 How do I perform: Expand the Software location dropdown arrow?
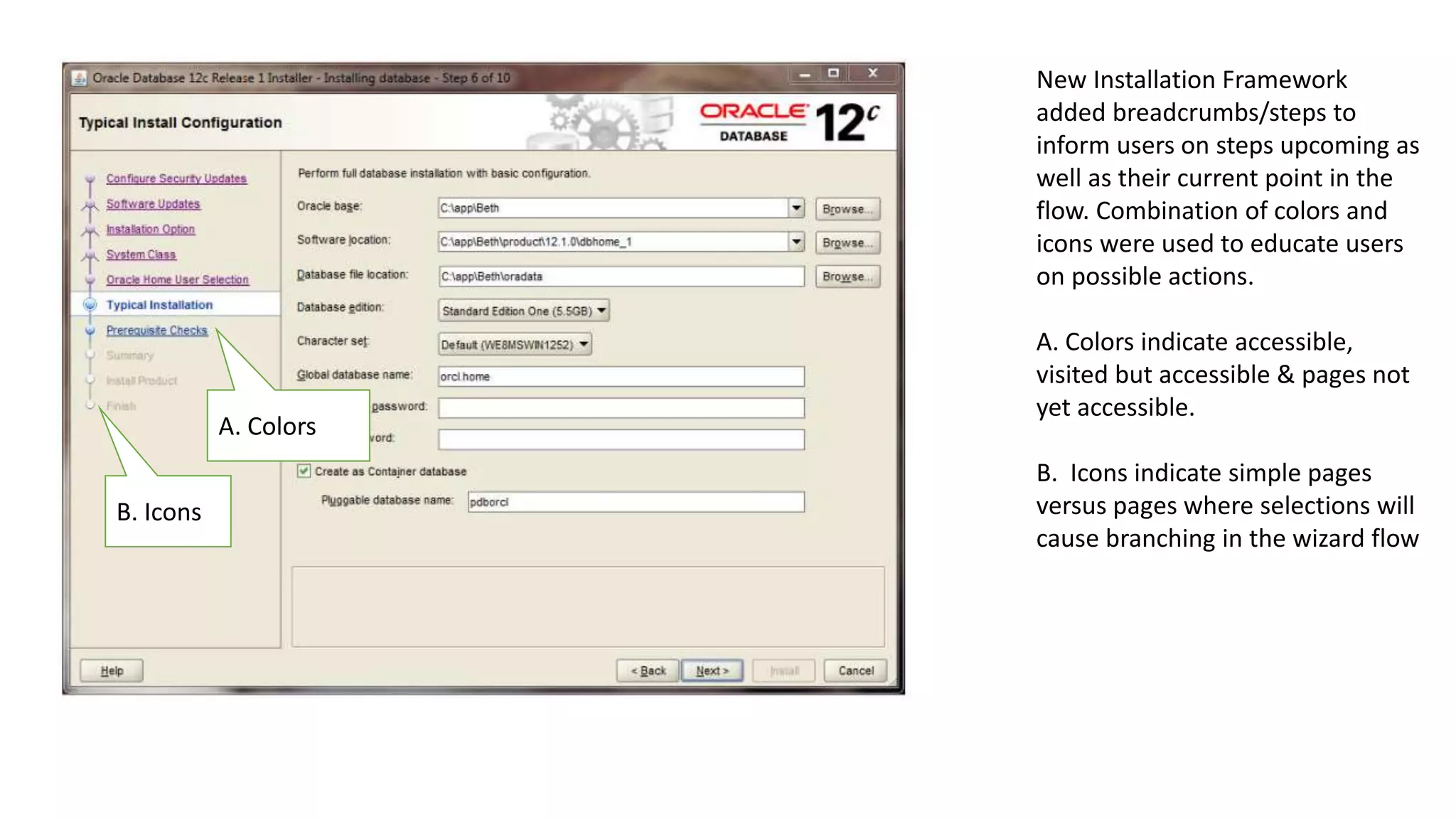[796, 242]
